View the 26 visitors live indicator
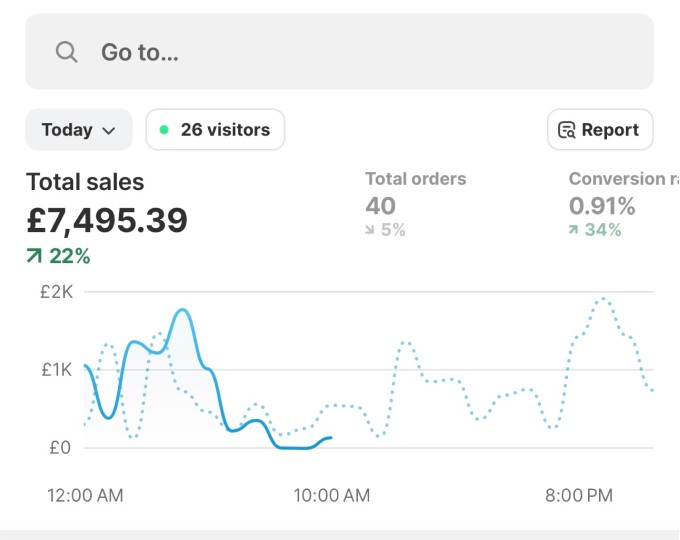The height and width of the screenshot is (540, 680). [215, 130]
